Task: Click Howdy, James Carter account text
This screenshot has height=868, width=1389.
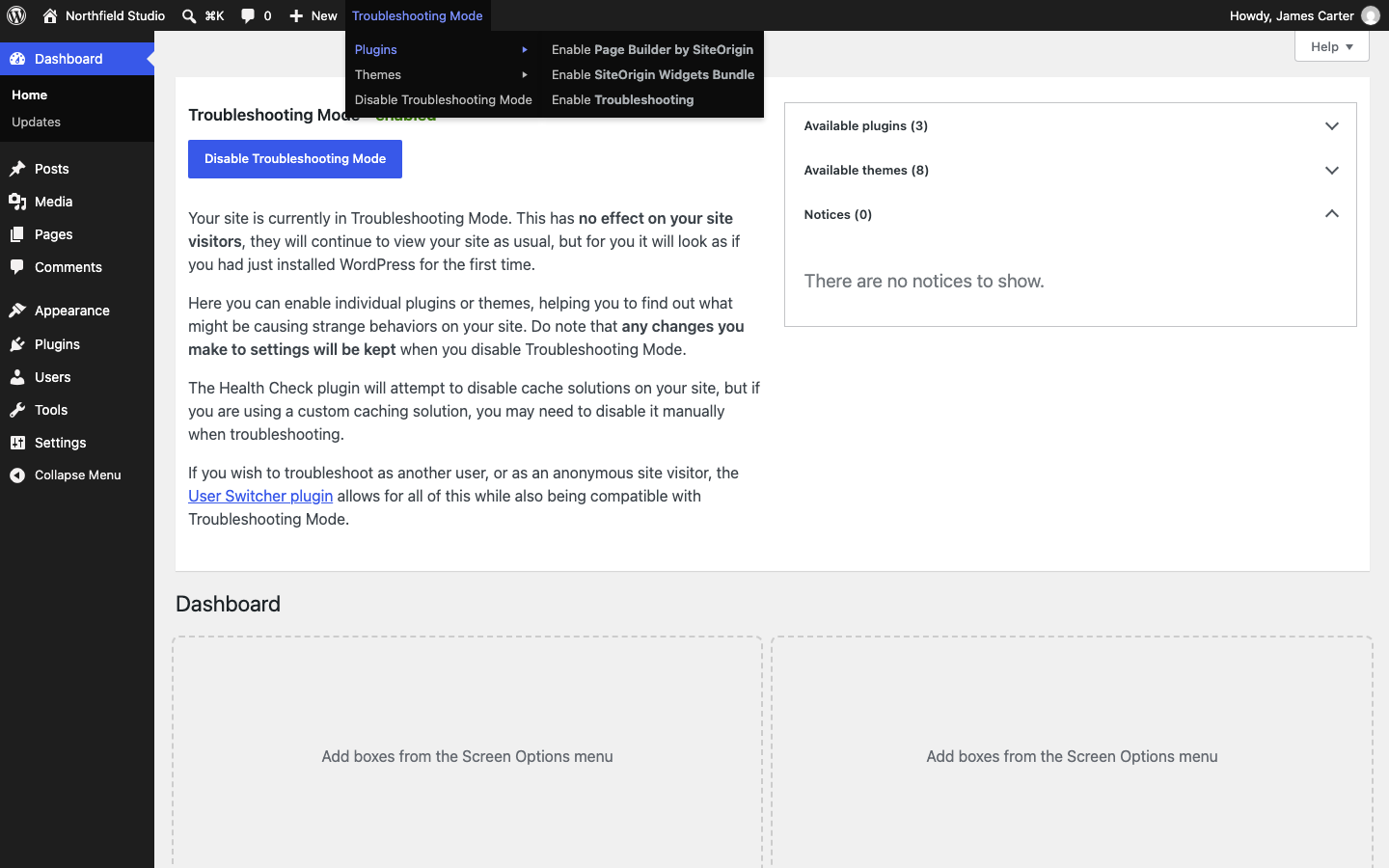Action: click(x=1292, y=15)
